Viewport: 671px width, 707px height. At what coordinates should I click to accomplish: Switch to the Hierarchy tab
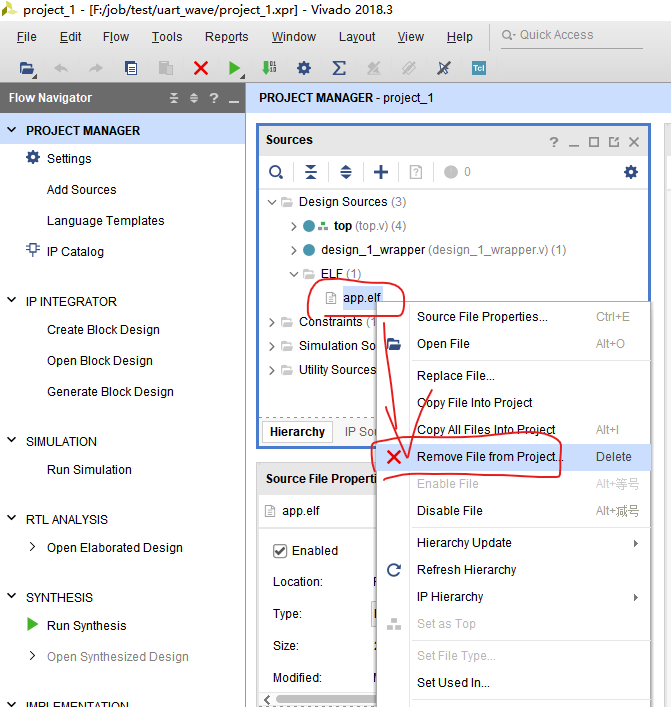pos(297,432)
